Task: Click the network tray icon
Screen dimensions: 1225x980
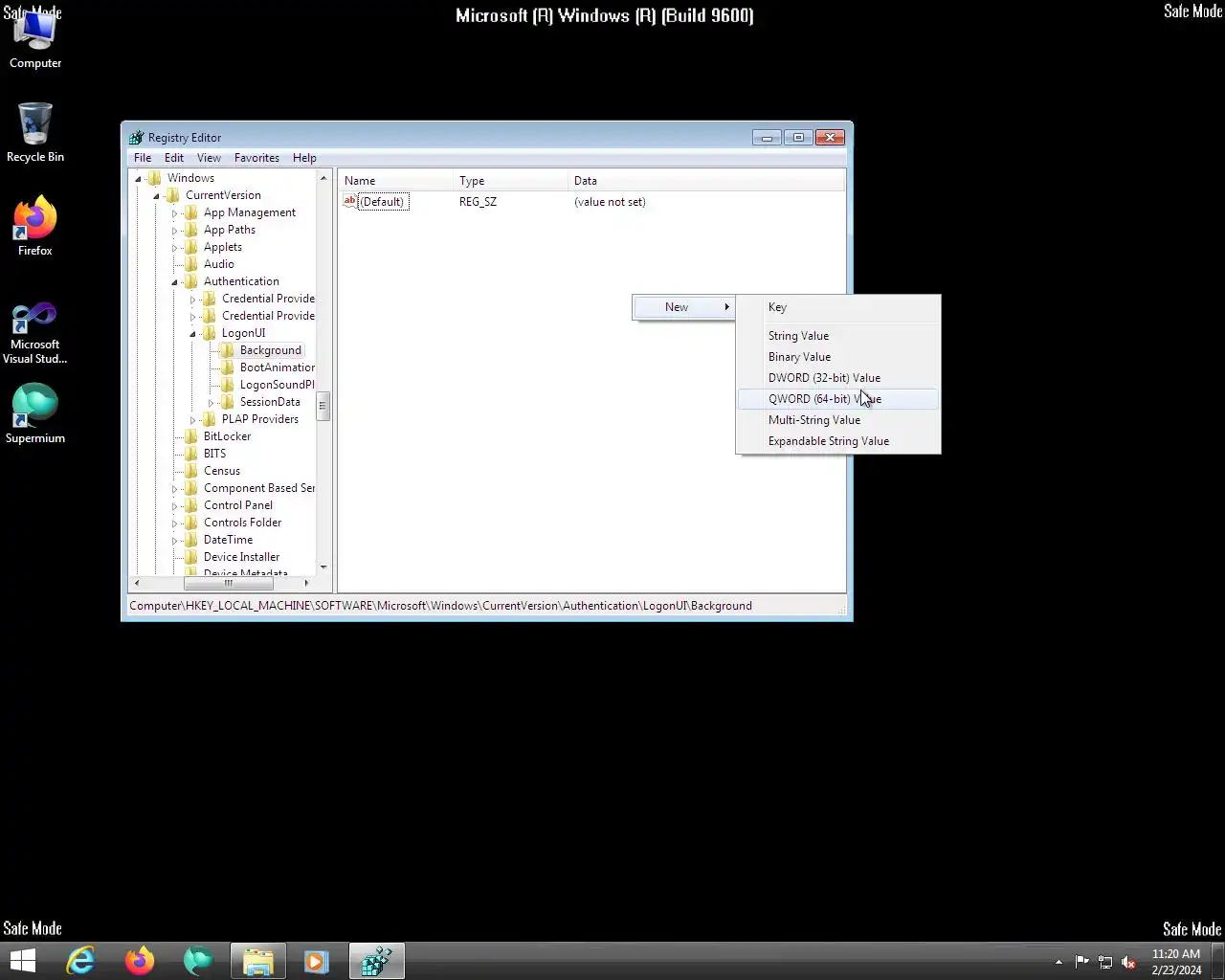Action: (x=1105, y=962)
